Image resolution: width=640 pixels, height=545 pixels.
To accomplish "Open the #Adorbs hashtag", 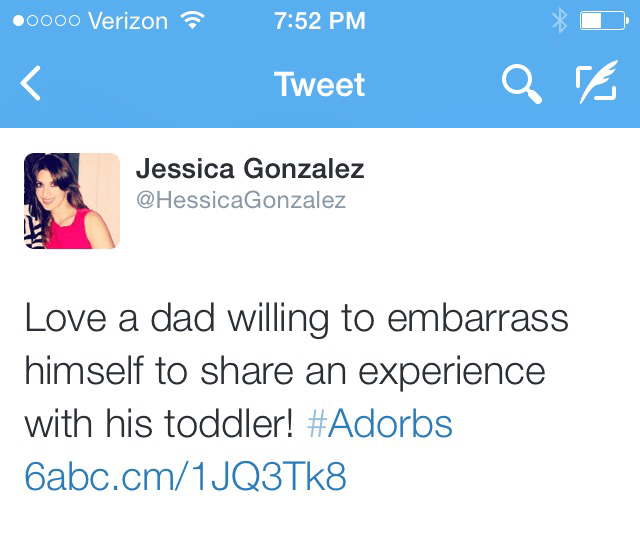I will tap(380, 424).
